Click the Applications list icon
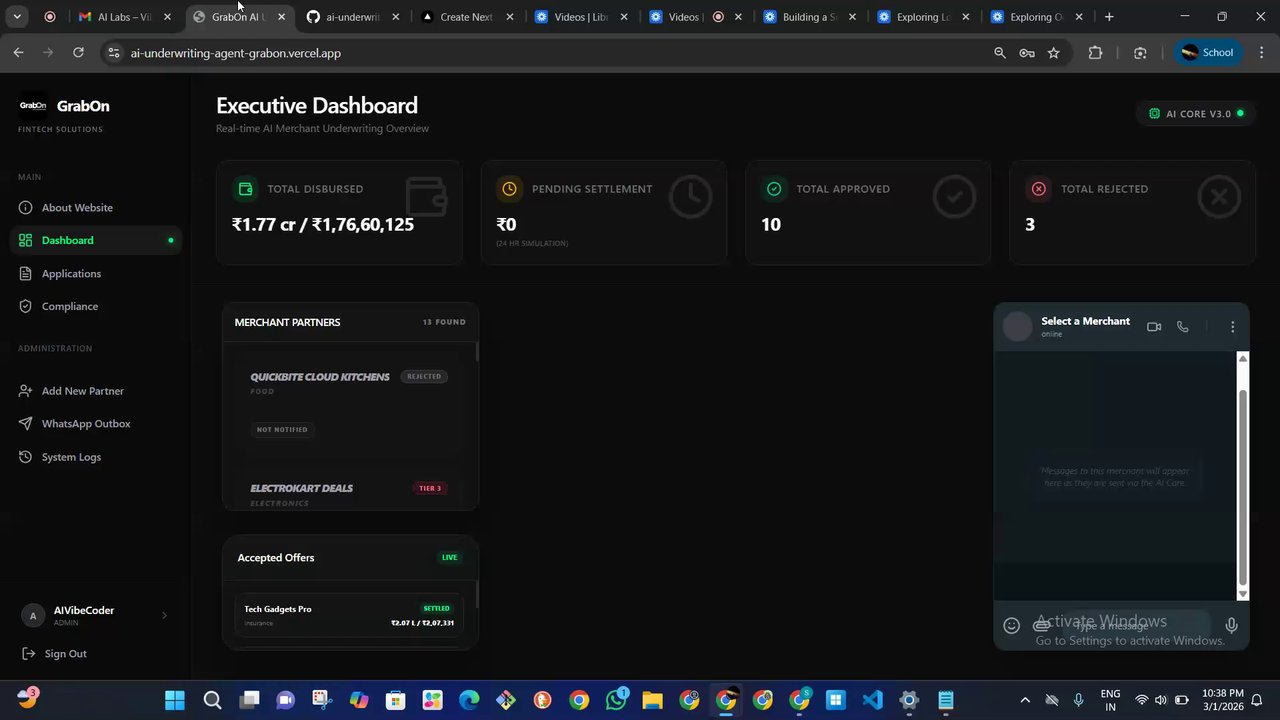 click(x=26, y=274)
